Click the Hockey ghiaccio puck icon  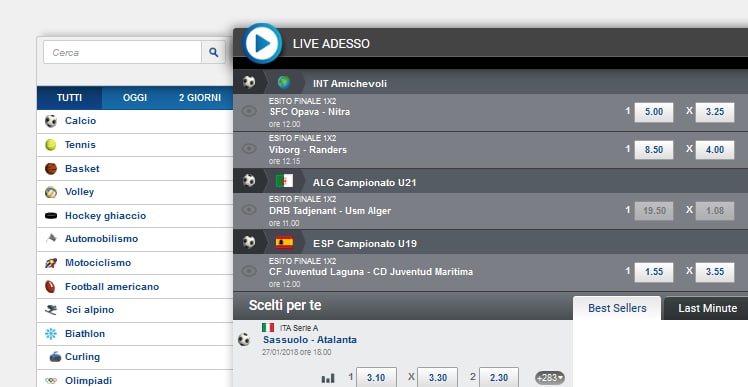pyautogui.click(x=51, y=216)
